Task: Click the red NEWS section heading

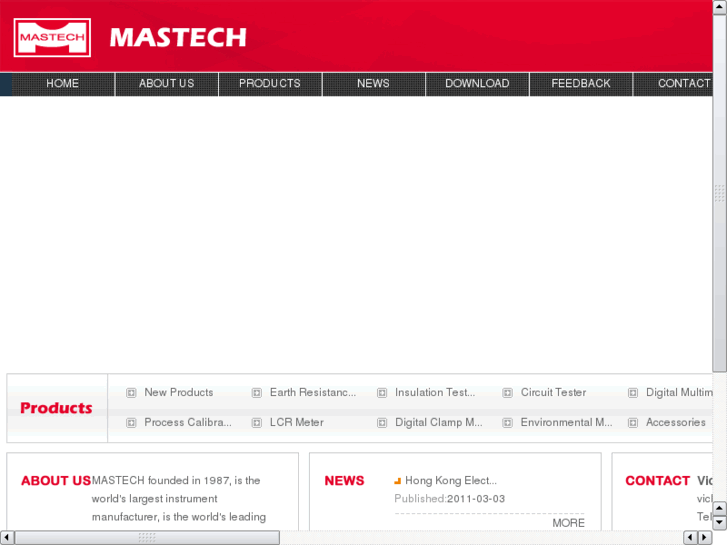Action: coord(344,481)
